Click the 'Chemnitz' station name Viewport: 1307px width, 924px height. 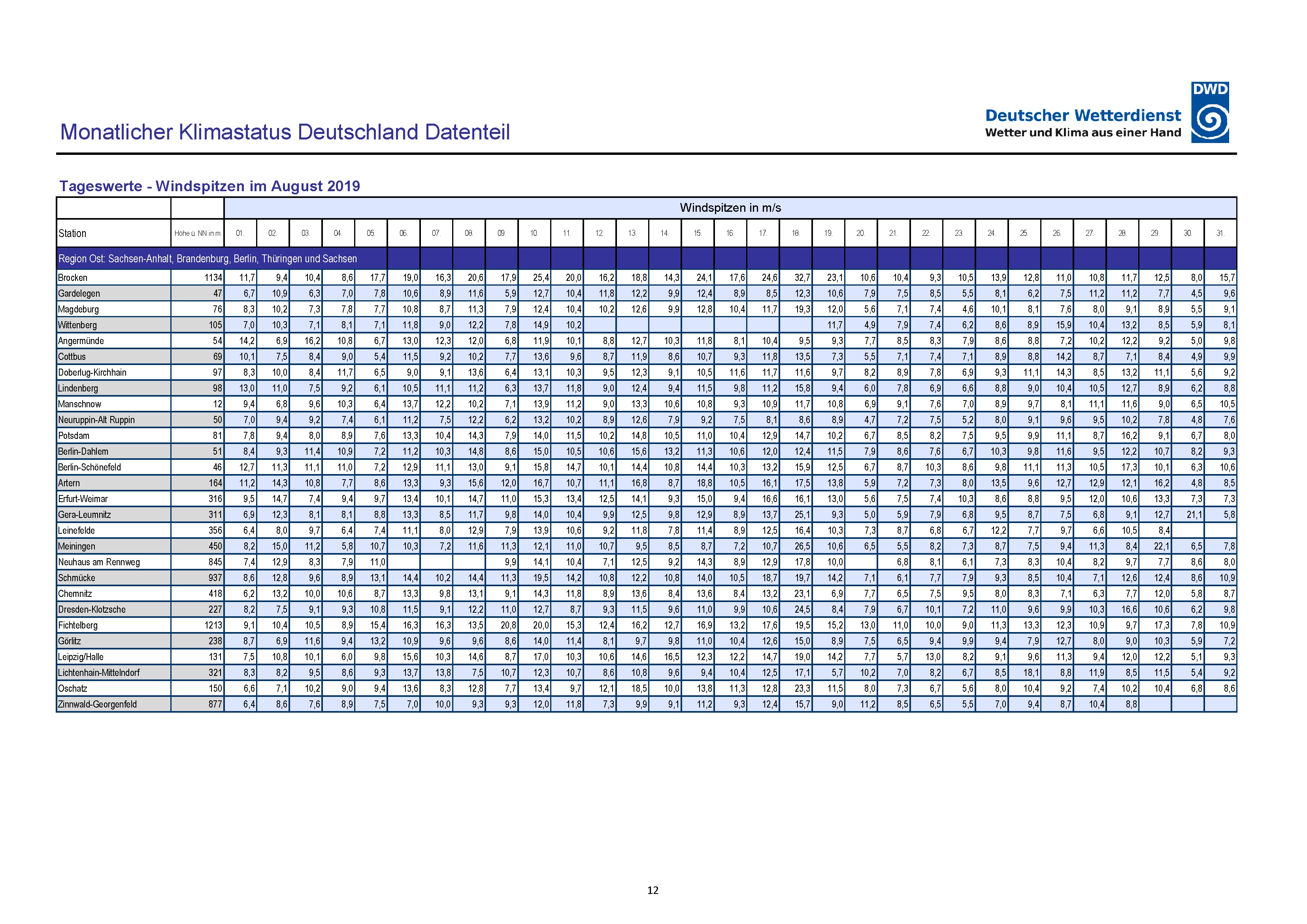(75, 593)
